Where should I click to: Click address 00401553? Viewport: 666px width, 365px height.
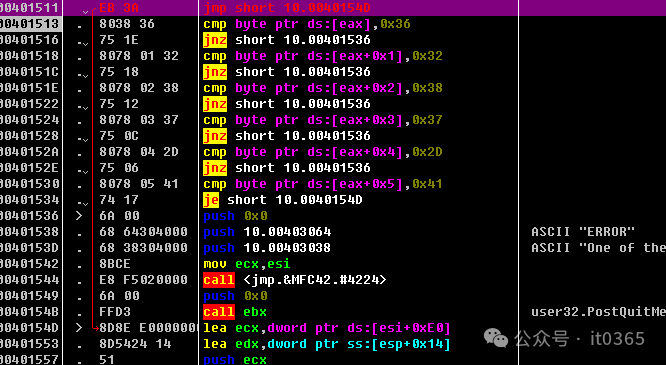[29, 344]
